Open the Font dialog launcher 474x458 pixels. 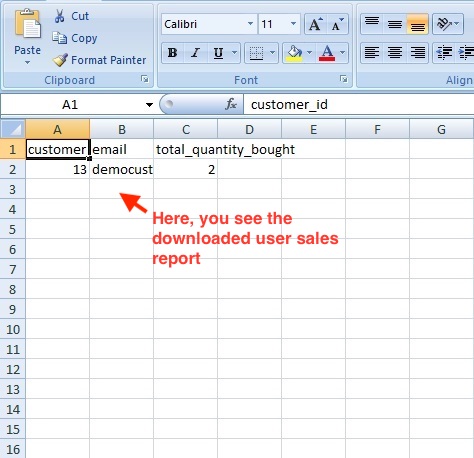pos(344,79)
